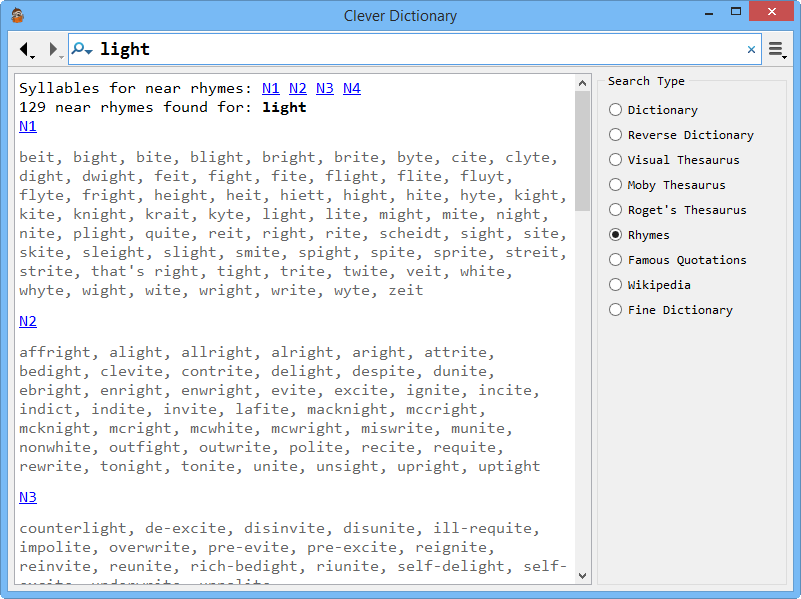Screen dimensions: 801x599
Task: Click the word "counterlight" in N3 rhymes
Action: coord(73,528)
